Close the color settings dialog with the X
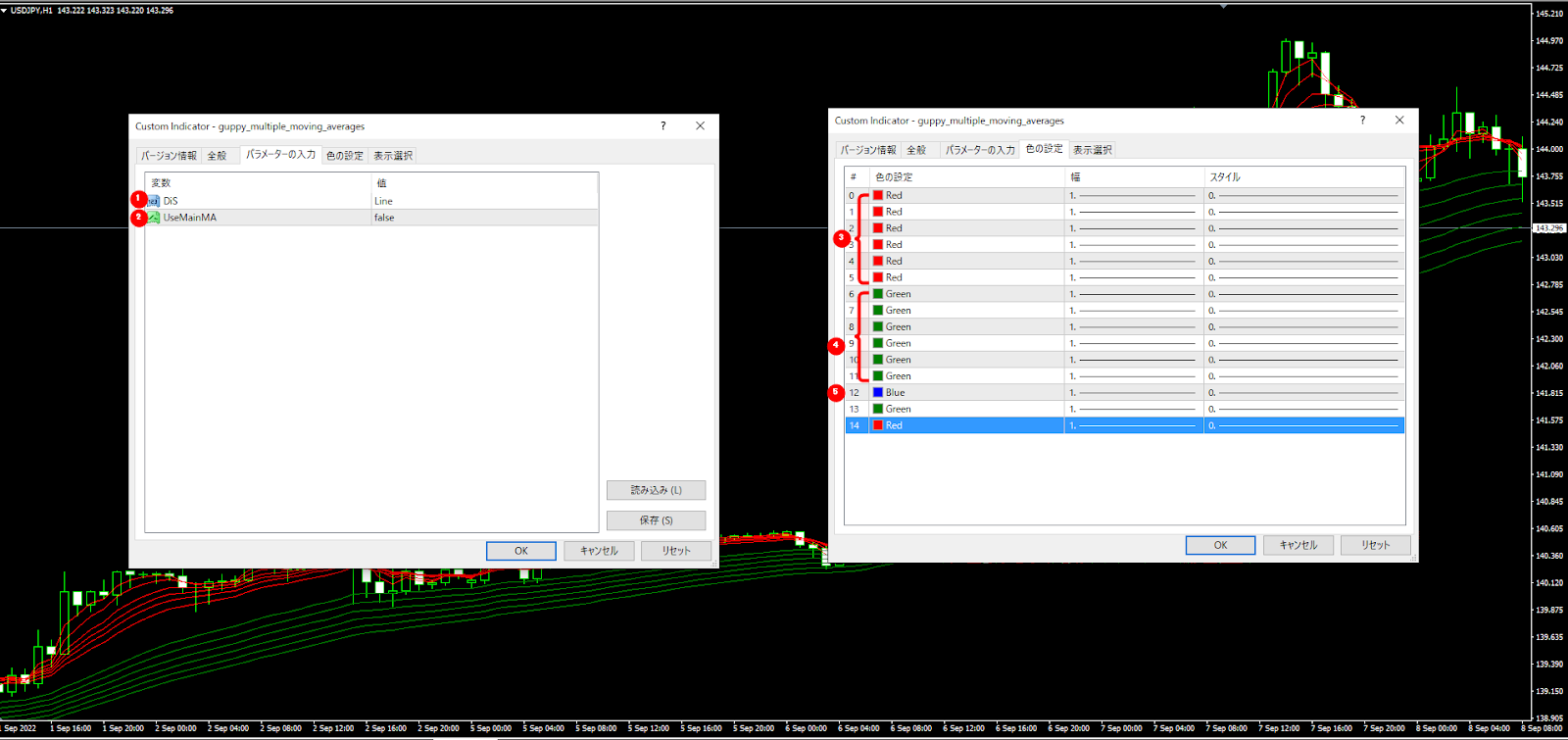Image resolution: width=1568 pixels, height=740 pixels. (1399, 121)
